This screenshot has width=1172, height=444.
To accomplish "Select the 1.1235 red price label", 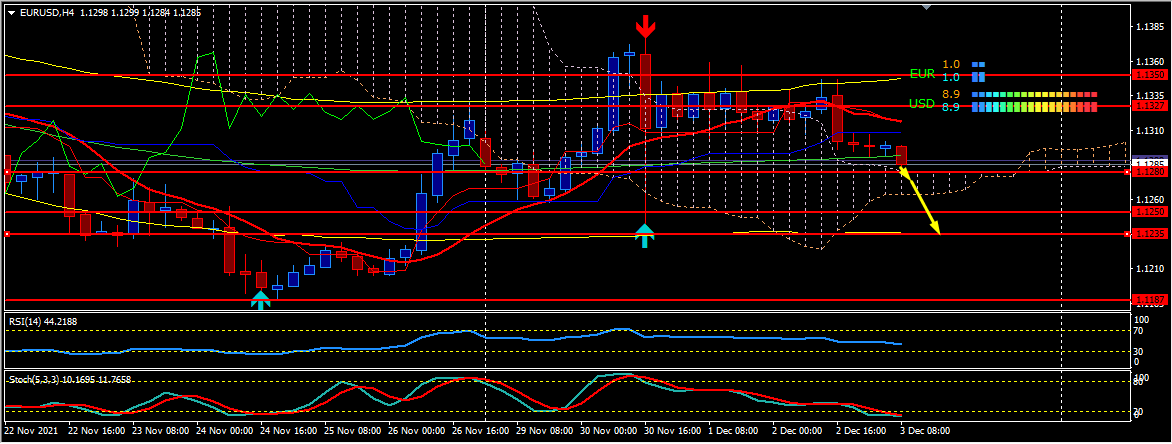I will click(x=1150, y=234).
